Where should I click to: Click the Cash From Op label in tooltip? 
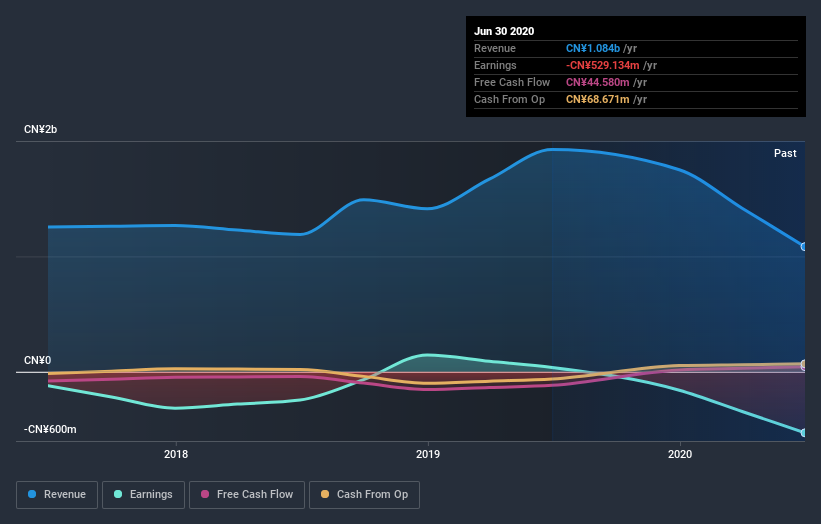tap(509, 99)
